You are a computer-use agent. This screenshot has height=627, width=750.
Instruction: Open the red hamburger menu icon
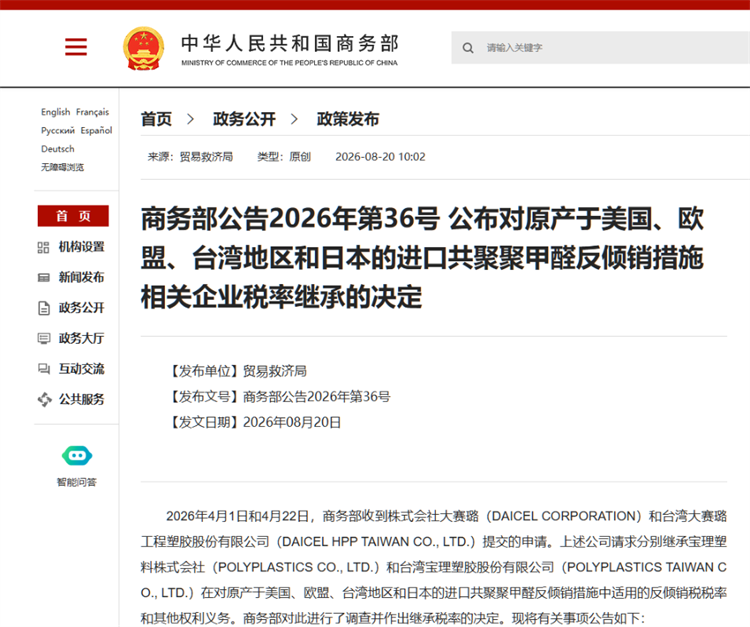tap(76, 47)
